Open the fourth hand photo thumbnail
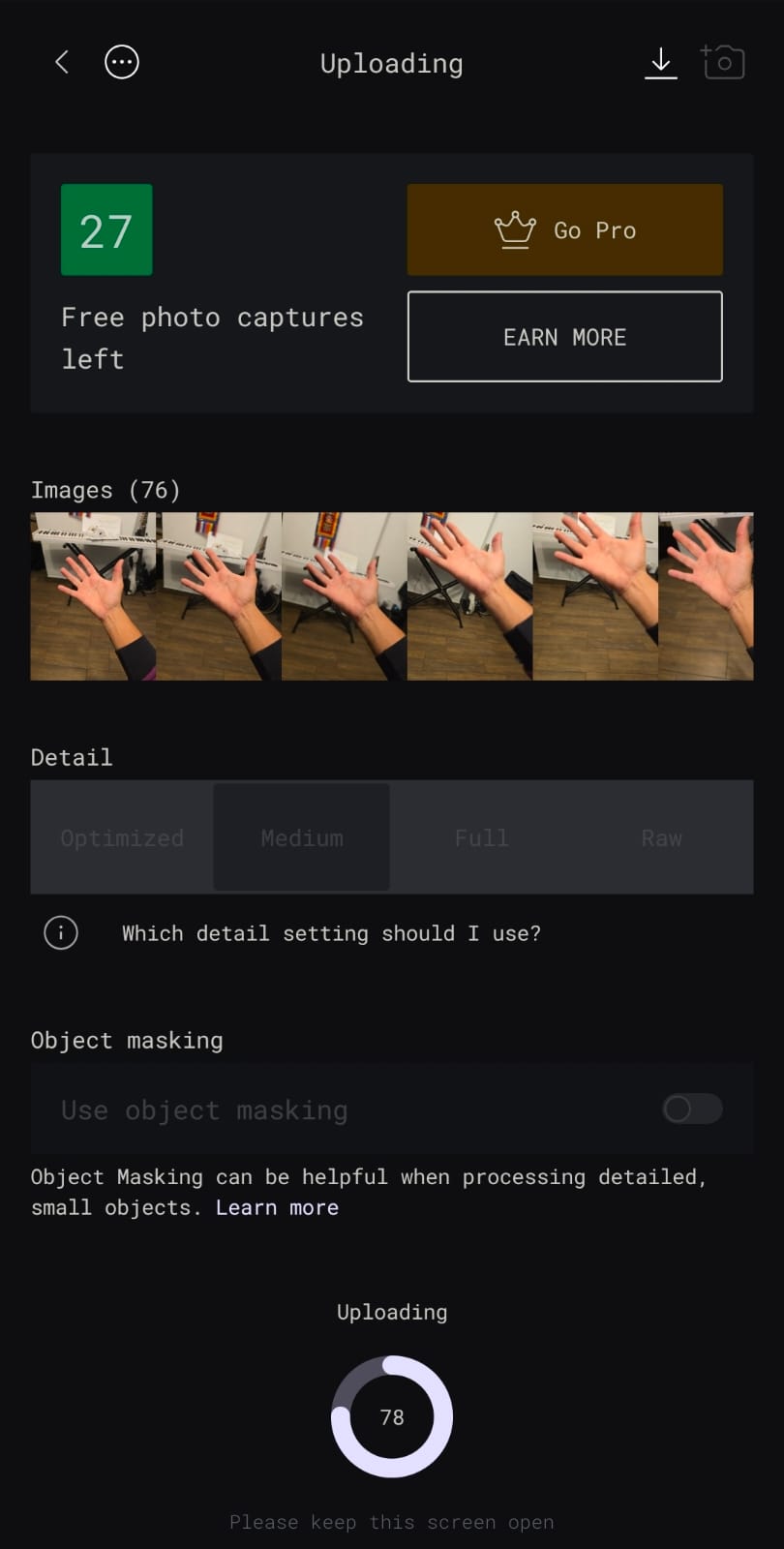Screen dimensions: 784x1549 click(x=469, y=596)
